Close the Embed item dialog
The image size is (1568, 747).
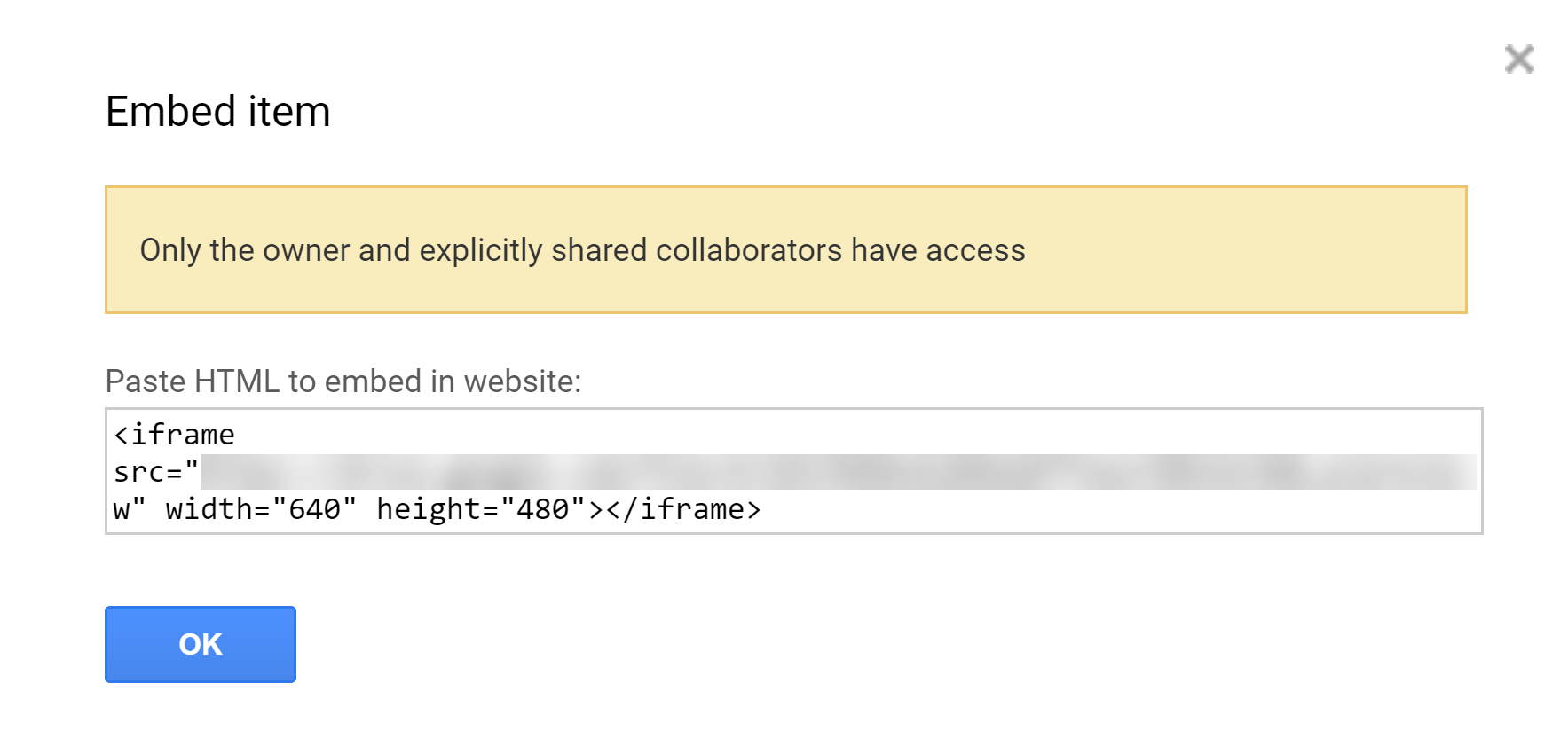pos(1519,59)
